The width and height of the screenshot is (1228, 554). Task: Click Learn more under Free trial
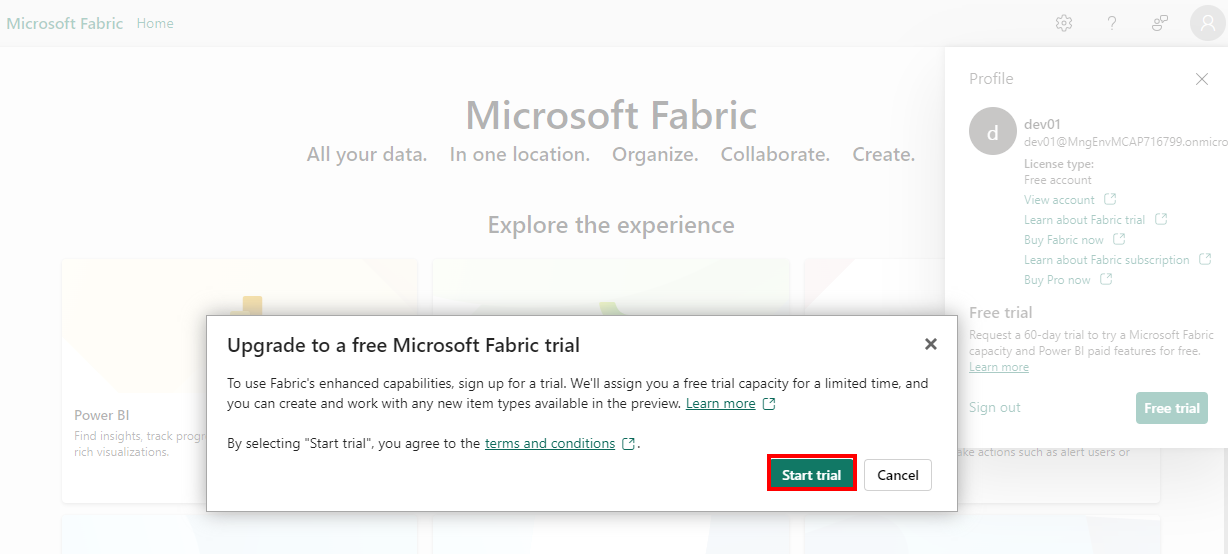click(x=998, y=367)
